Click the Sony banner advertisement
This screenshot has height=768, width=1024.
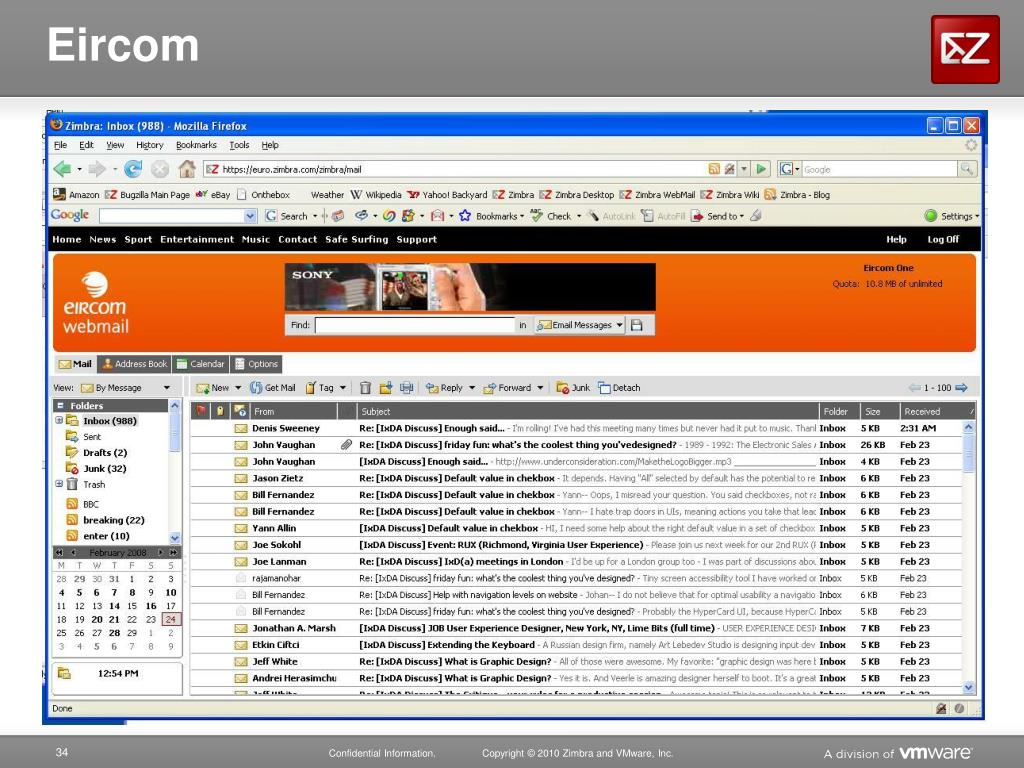(x=470, y=287)
